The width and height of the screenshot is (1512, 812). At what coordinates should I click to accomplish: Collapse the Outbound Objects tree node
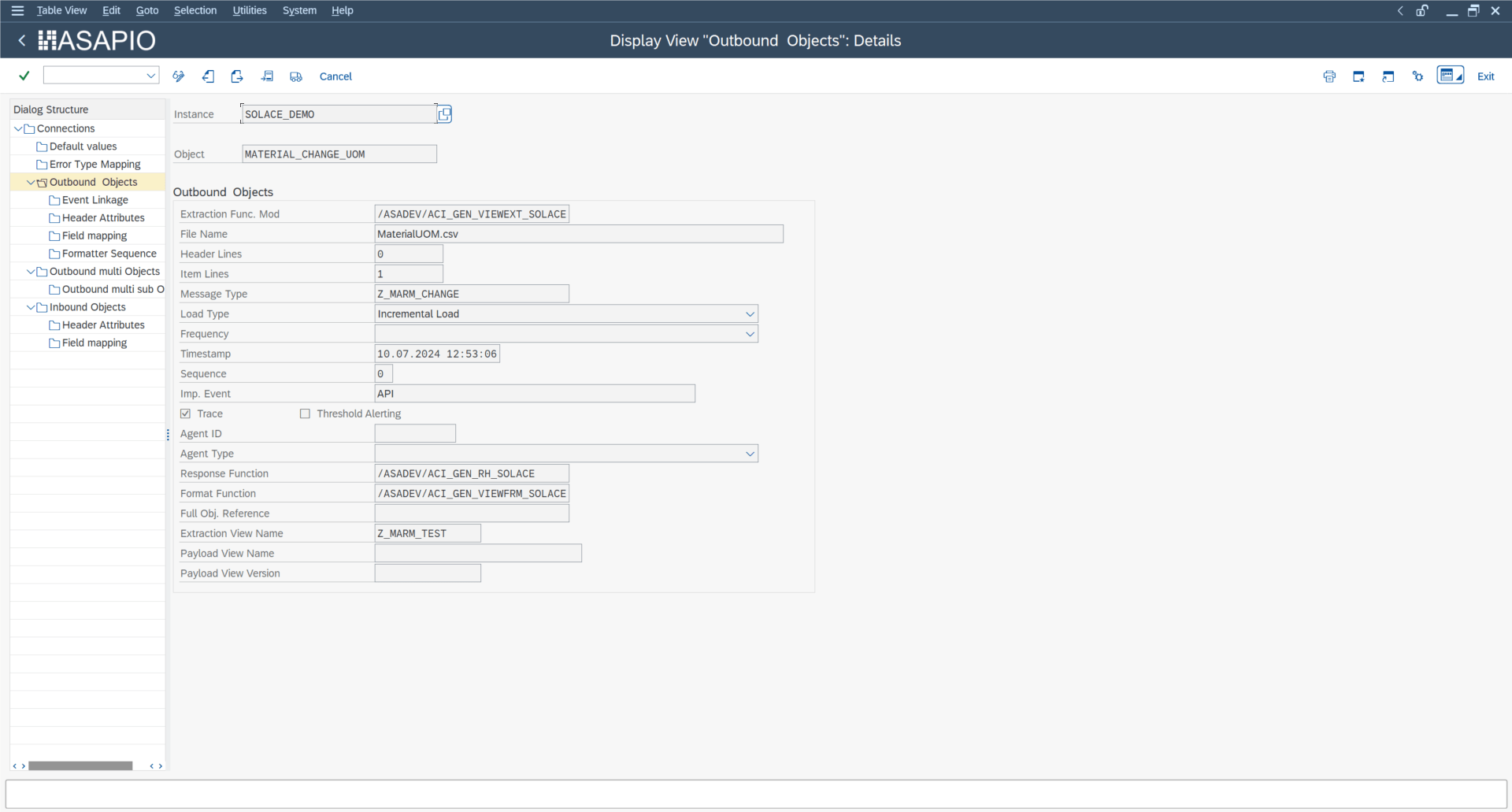(x=31, y=182)
